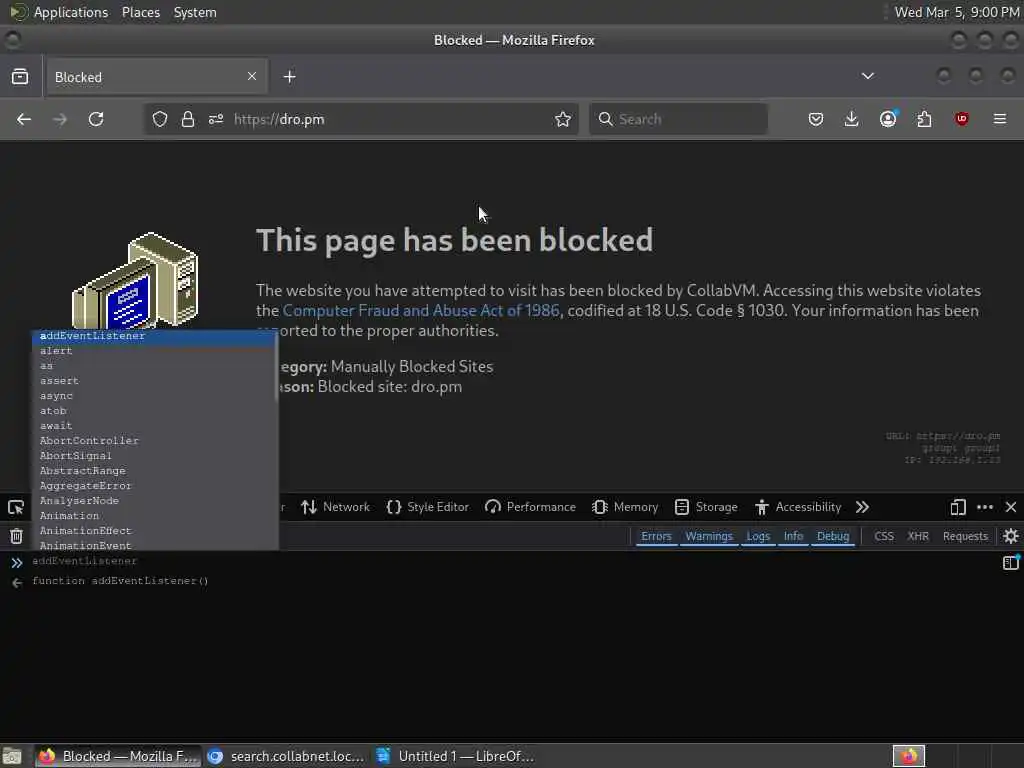Toggle the Logs console filter
The image size is (1024, 768).
click(x=758, y=536)
